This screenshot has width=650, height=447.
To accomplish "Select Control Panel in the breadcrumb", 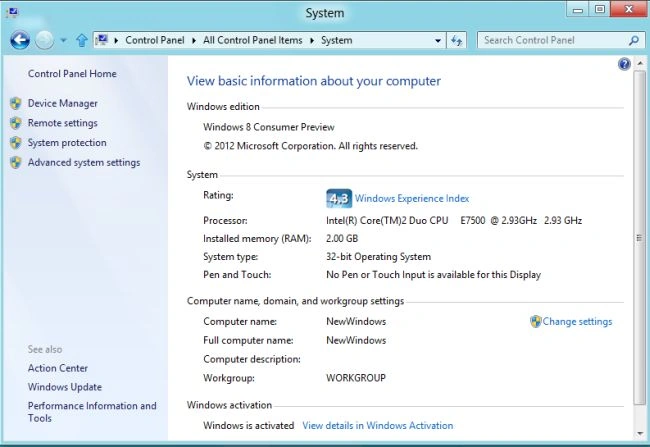I will click(155, 40).
